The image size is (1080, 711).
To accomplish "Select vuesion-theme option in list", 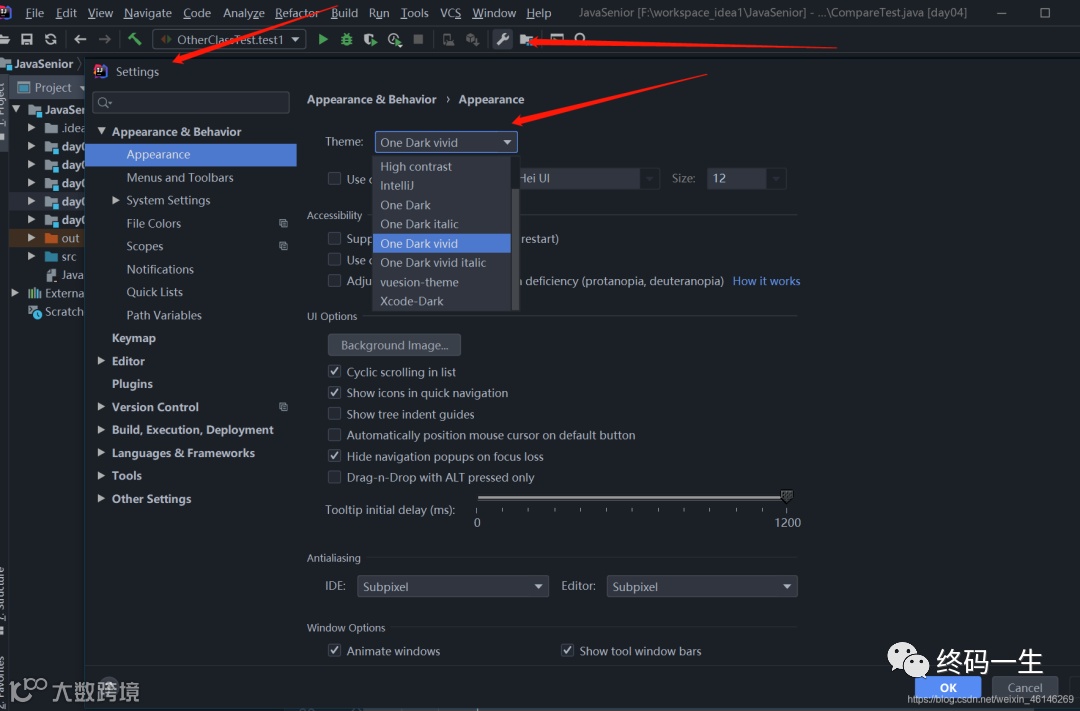I will (442, 282).
